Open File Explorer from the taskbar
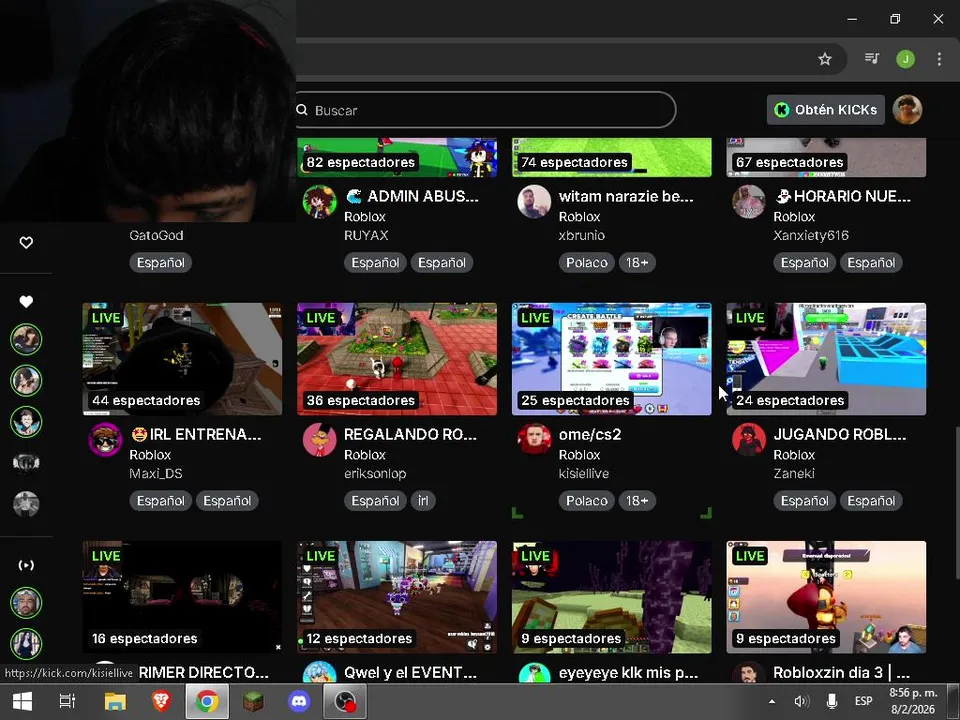The image size is (960, 720). click(x=114, y=702)
